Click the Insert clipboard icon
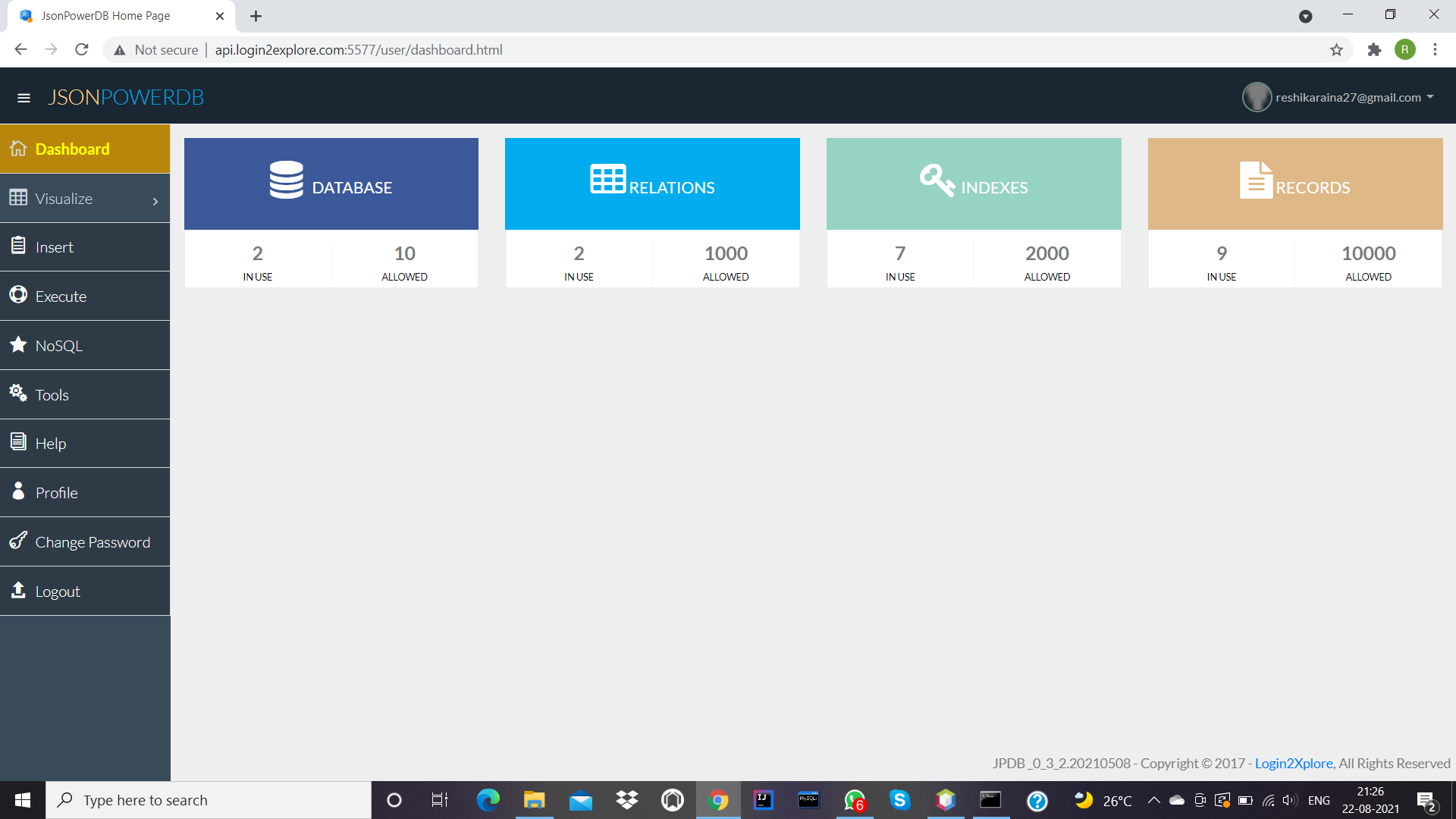 (x=18, y=246)
